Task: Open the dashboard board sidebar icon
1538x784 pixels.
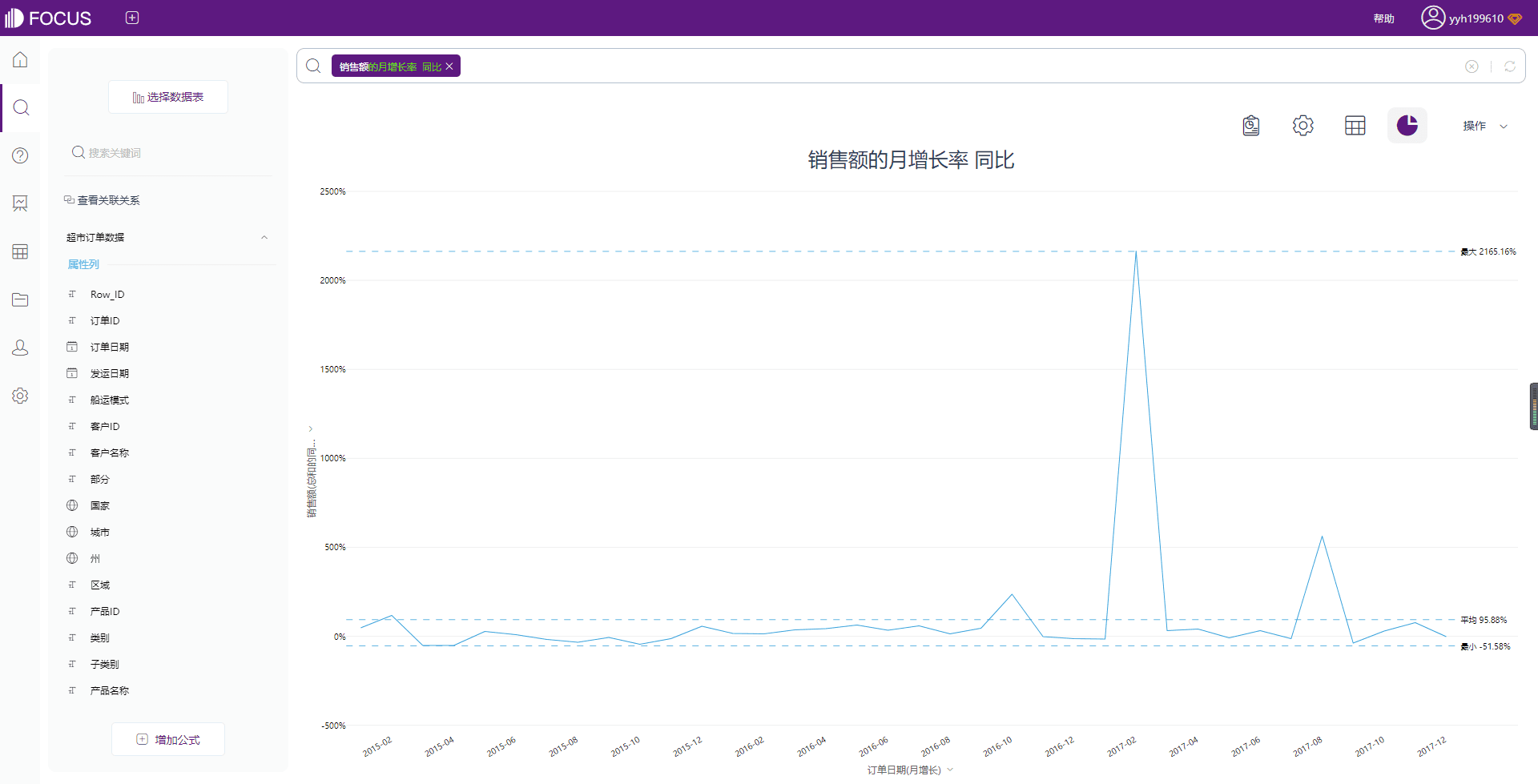Action: [20, 203]
